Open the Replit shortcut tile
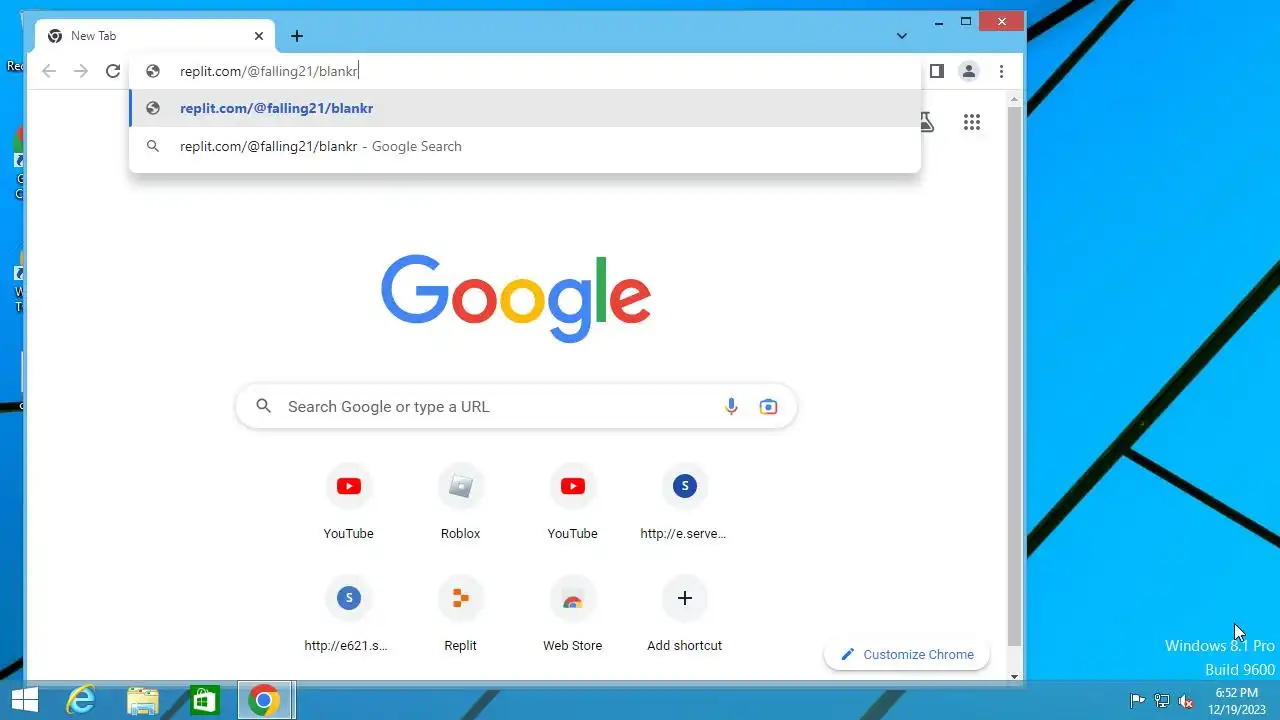 click(460, 615)
